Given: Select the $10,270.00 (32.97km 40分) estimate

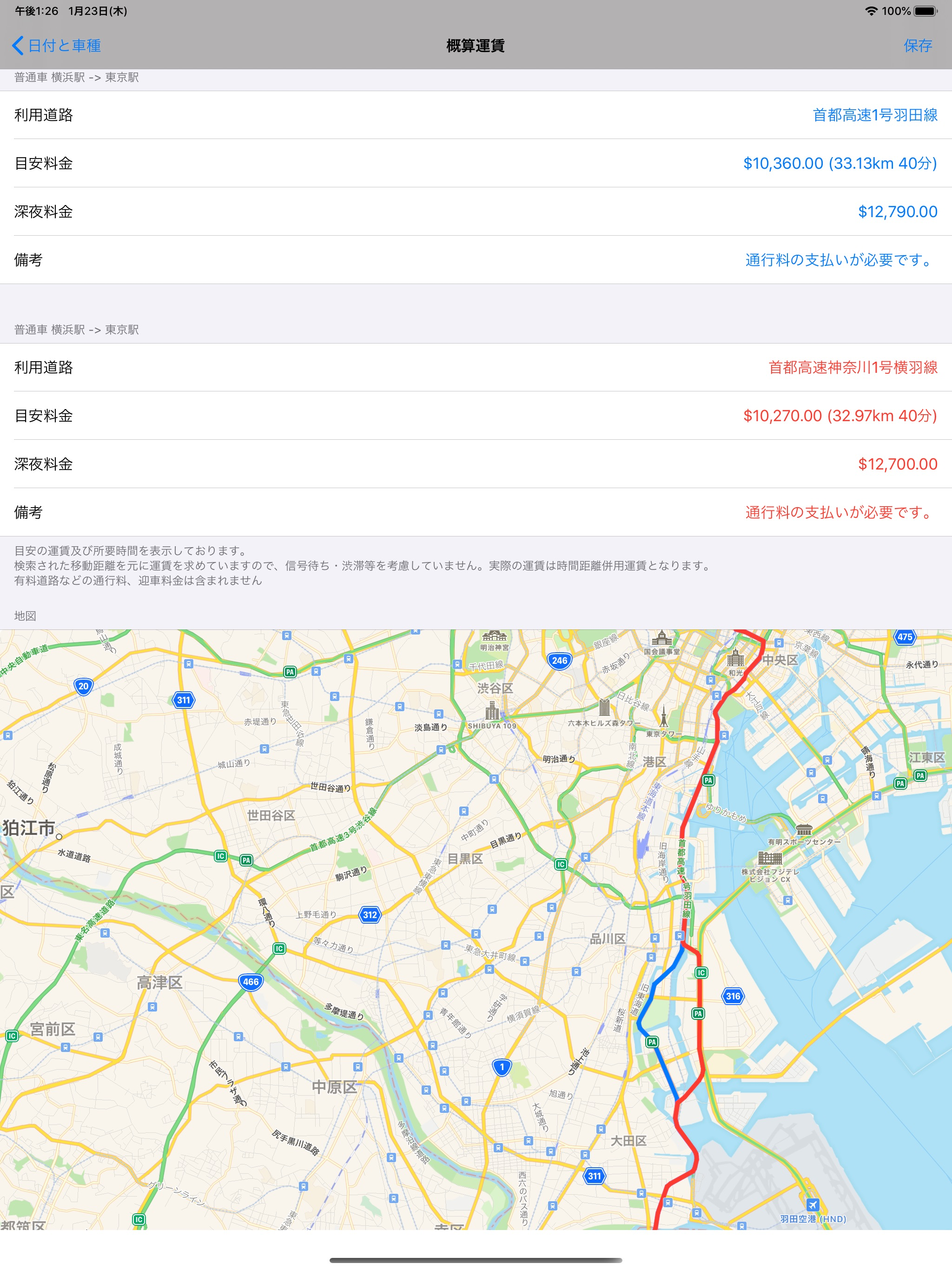Looking at the screenshot, I should [840, 416].
